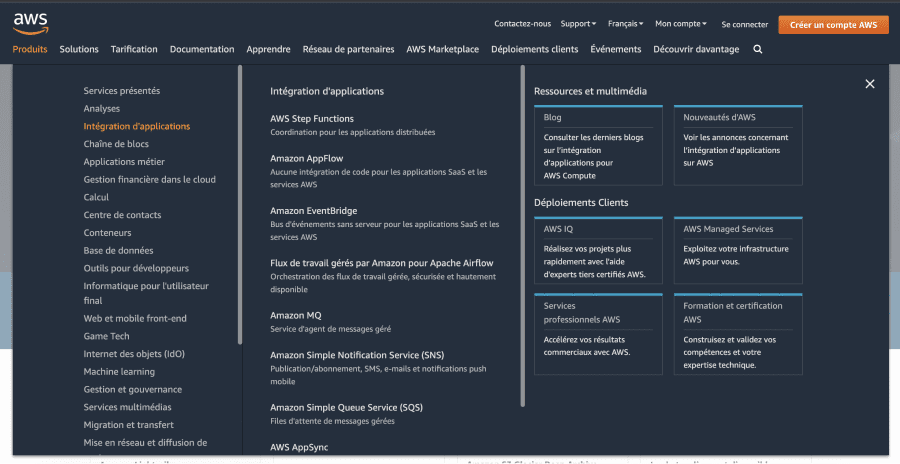Select Centre de contacts category
The height and width of the screenshot is (464, 900).
[x=122, y=215]
